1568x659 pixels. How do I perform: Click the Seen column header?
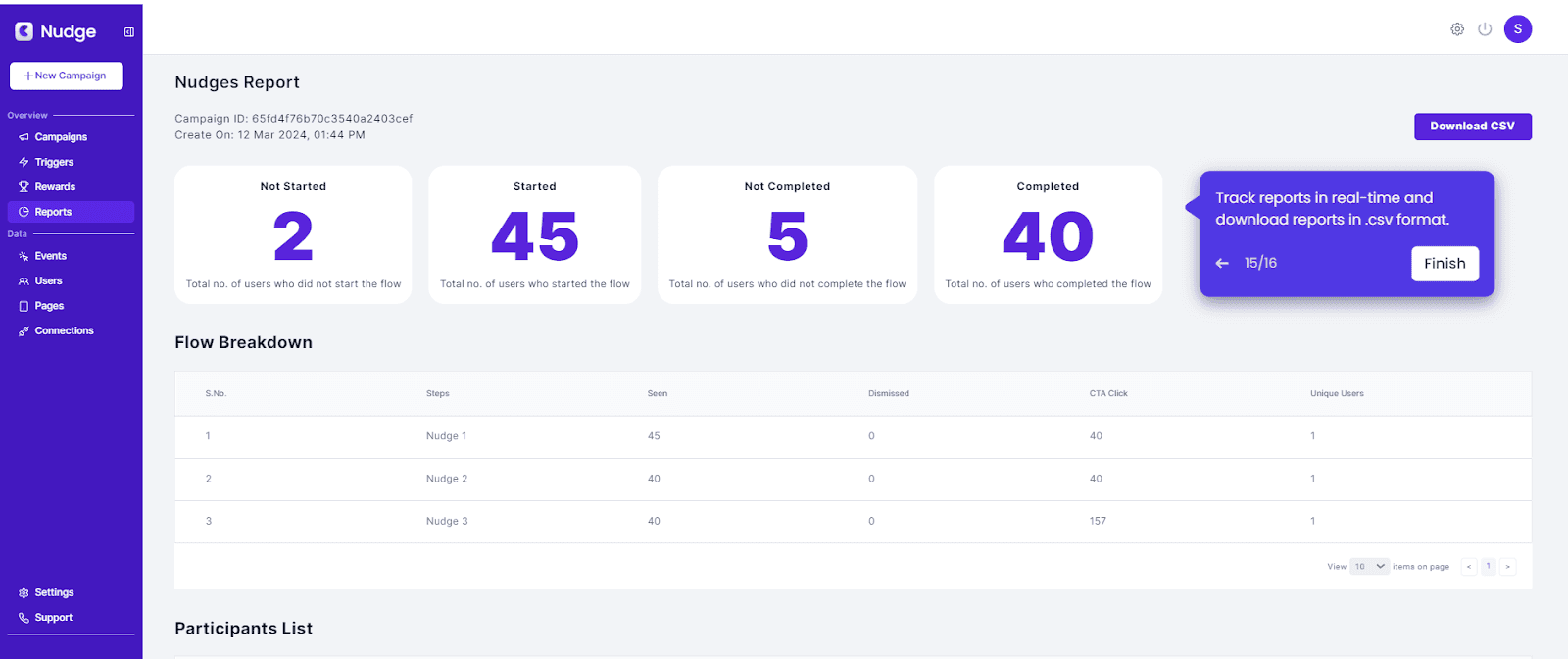tap(658, 393)
